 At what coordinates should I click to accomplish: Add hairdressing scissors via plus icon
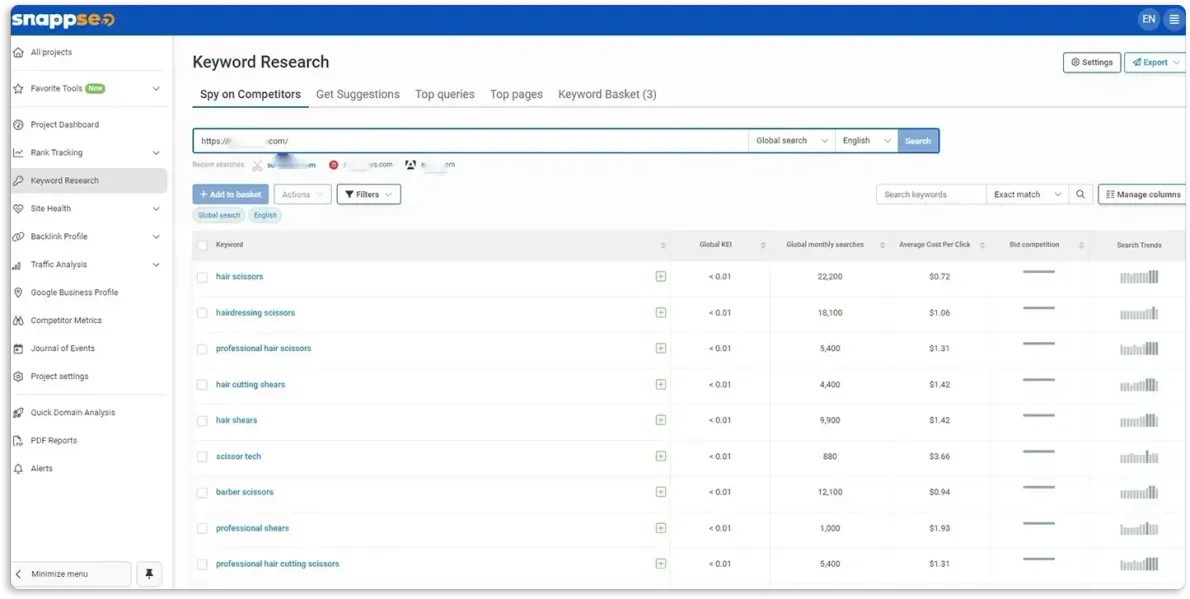(x=660, y=312)
